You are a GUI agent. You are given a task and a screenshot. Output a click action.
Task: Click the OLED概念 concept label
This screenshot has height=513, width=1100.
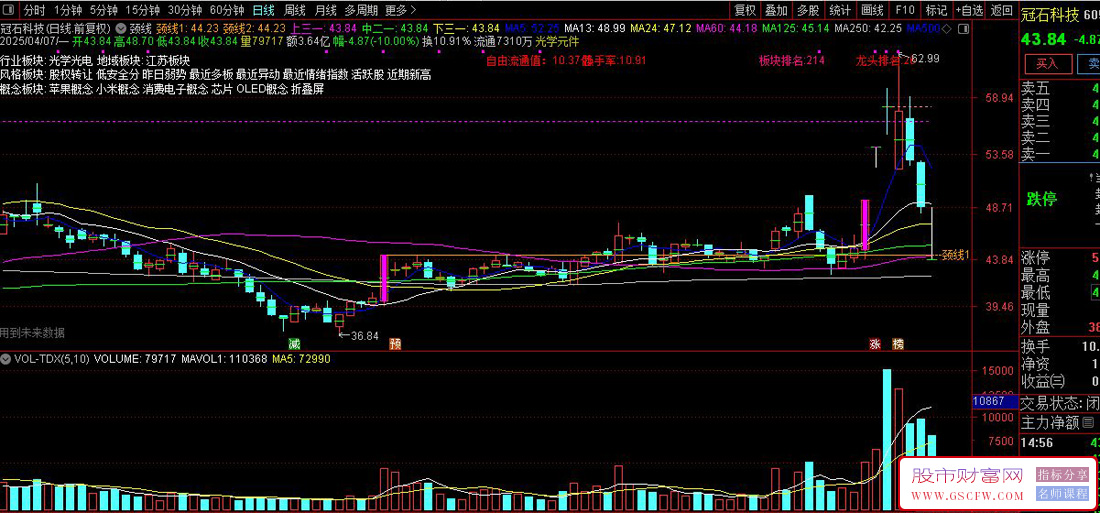pyautogui.click(x=262, y=89)
